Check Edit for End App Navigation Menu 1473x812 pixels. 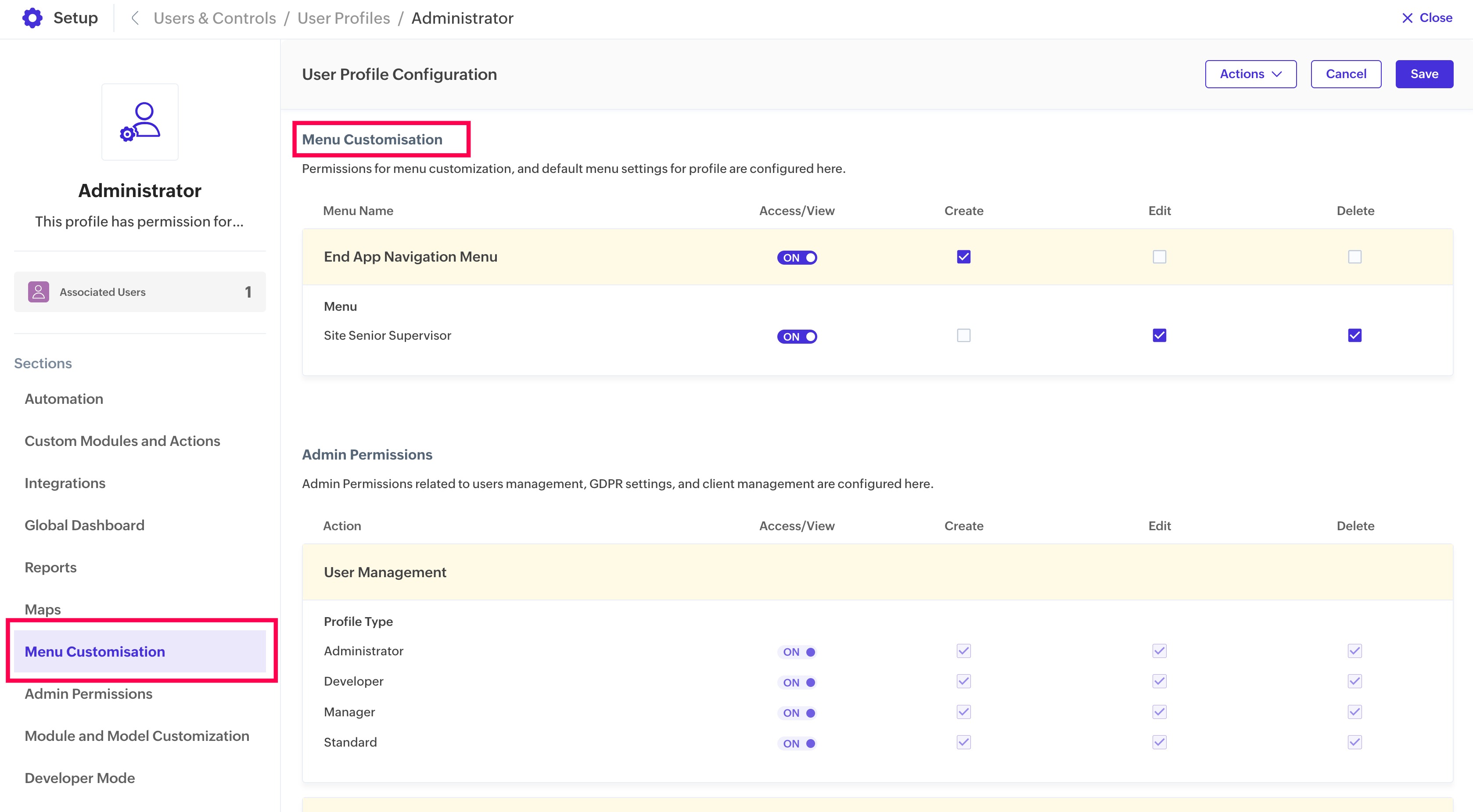click(1159, 257)
